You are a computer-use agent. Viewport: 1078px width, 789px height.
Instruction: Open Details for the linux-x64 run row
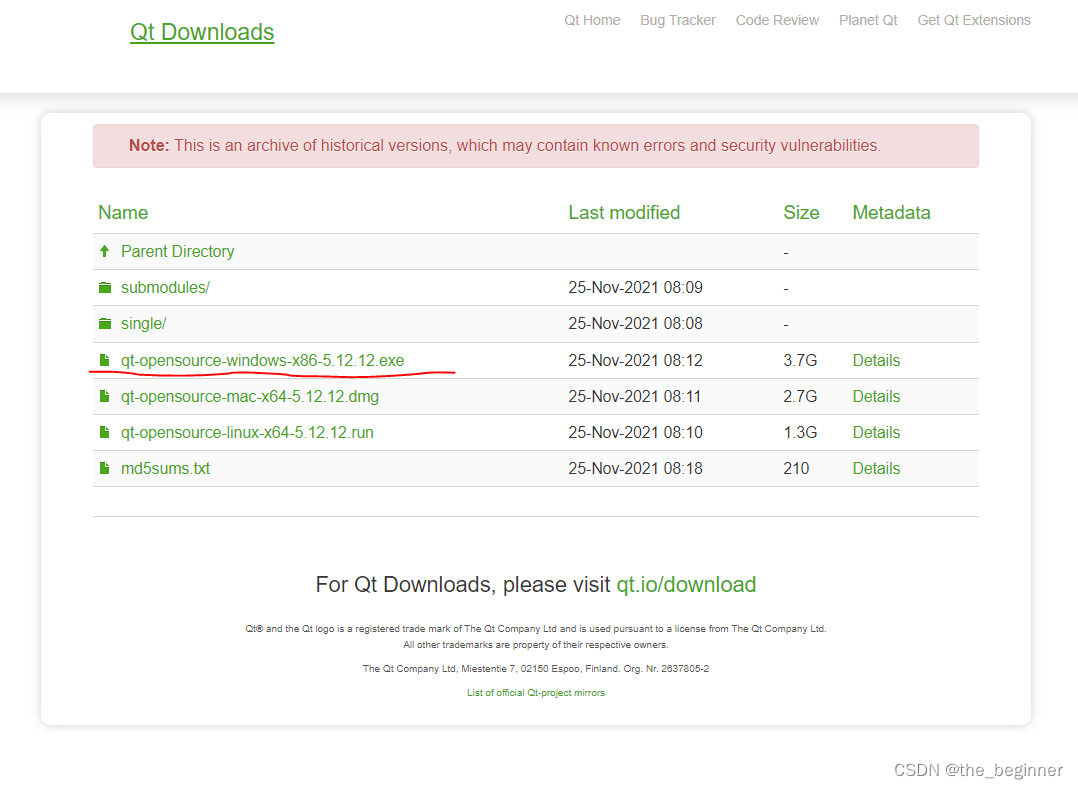[876, 433]
